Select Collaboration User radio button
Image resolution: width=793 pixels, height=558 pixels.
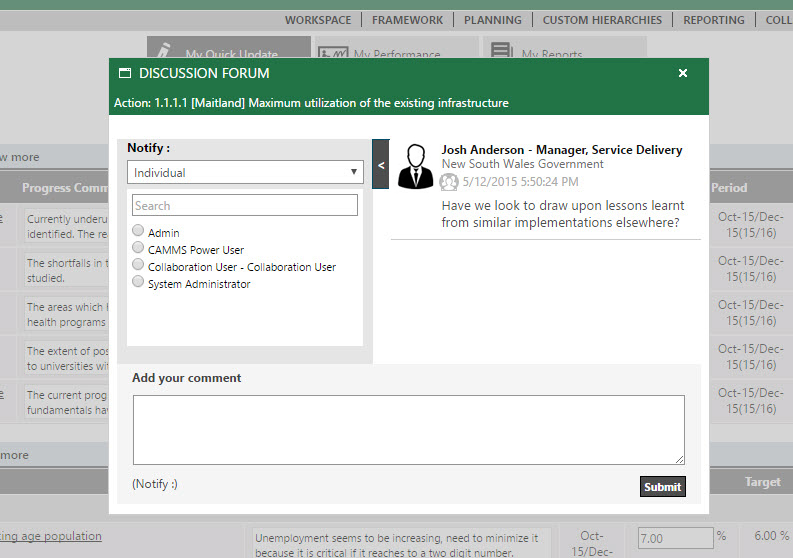(138, 265)
